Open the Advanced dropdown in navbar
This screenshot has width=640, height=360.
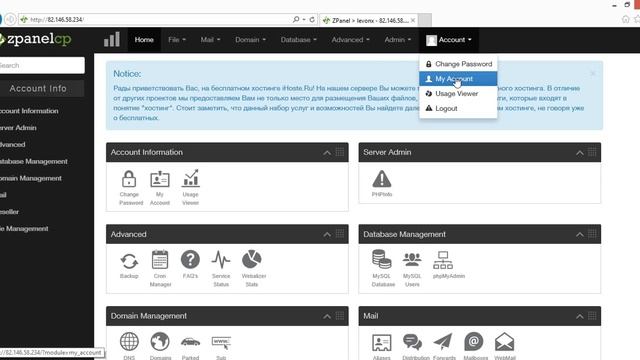(x=351, y=40)
